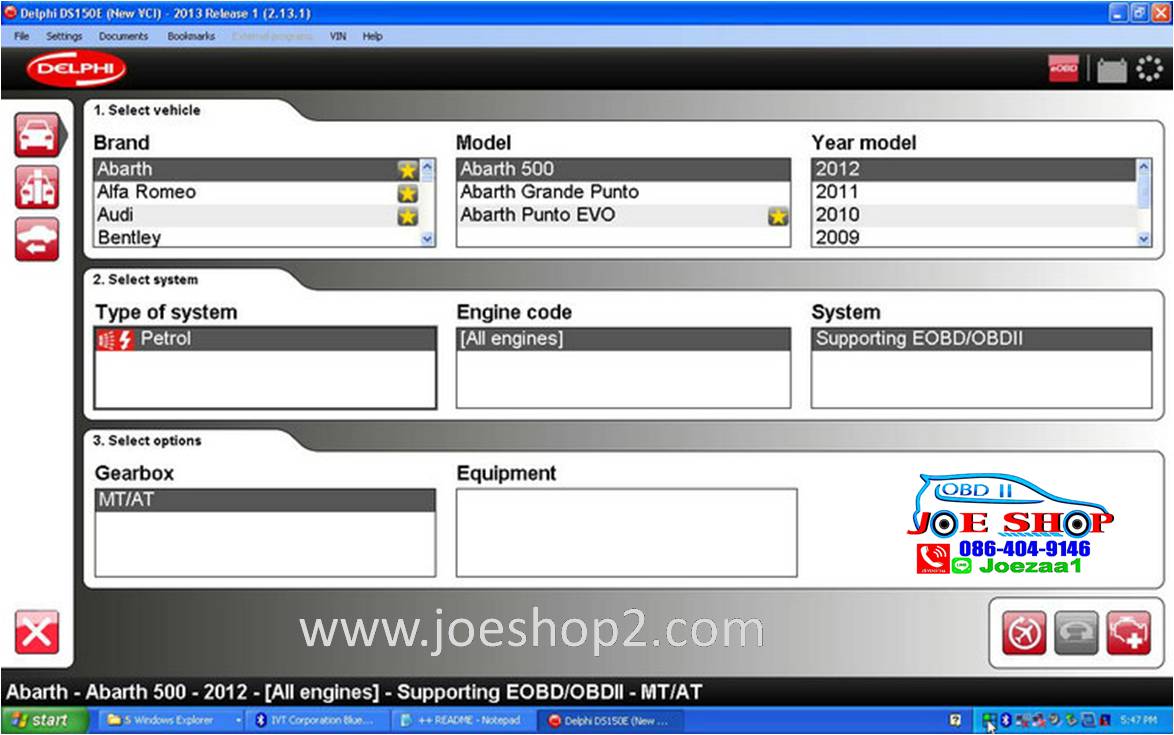Screen dimensions: 1174x735
Task: Click the battery status icon in header
Action: coord(1111,71)
